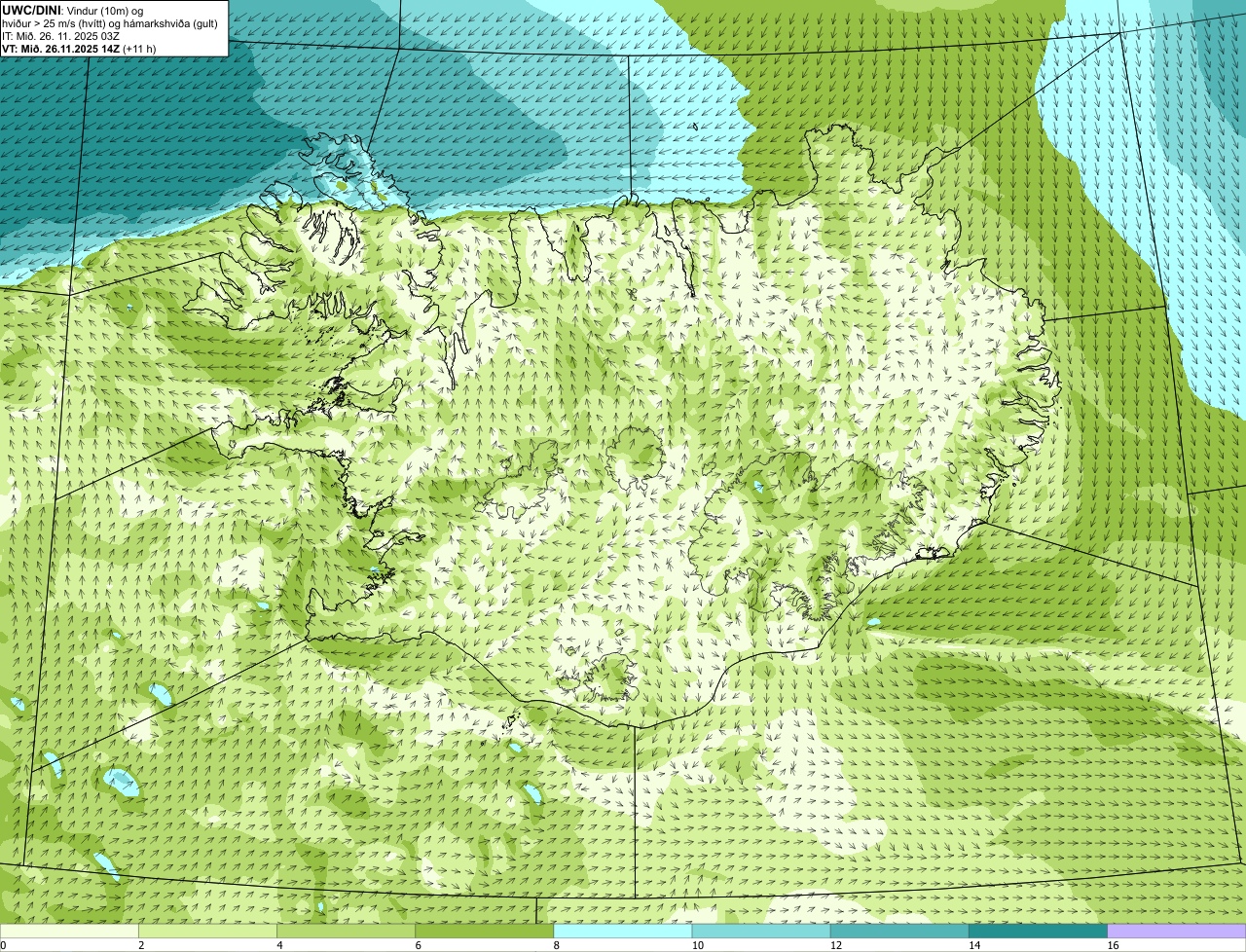Click the 'VT: Mið. 26.11.2025 14Z (+11 h)' line
This screenshot has height=952, width=1246.
79,48
